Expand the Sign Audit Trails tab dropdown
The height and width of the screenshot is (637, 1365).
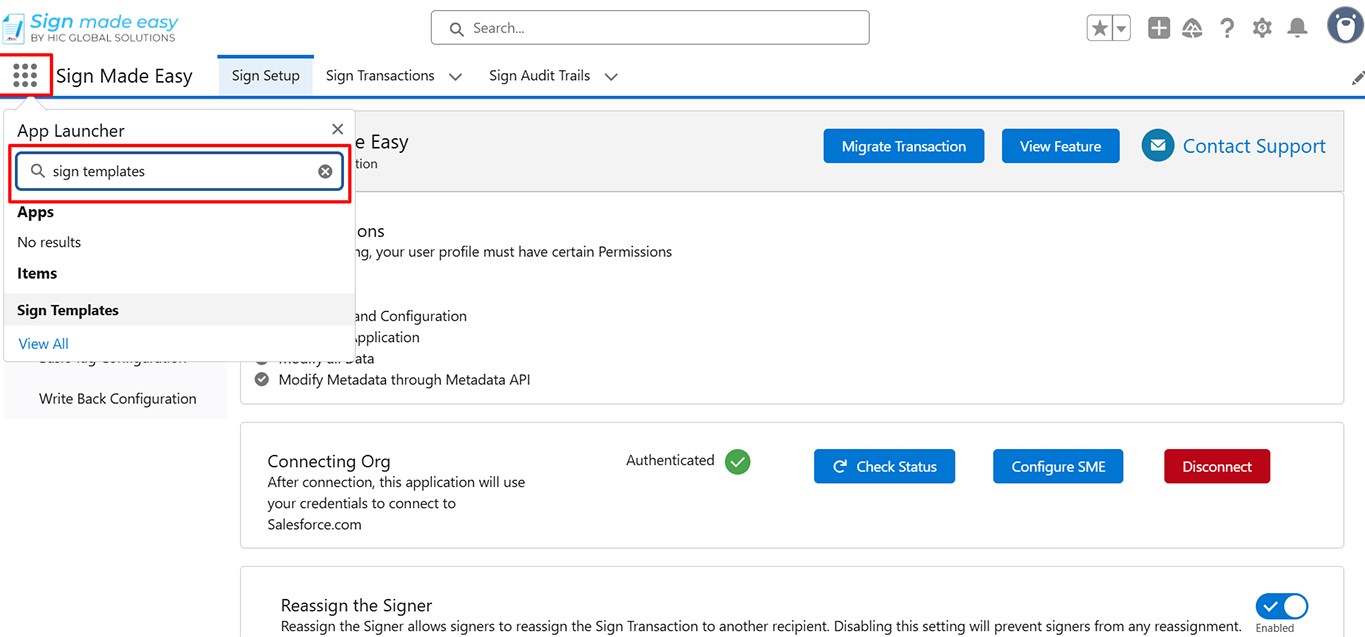click(x=611, y=76)
